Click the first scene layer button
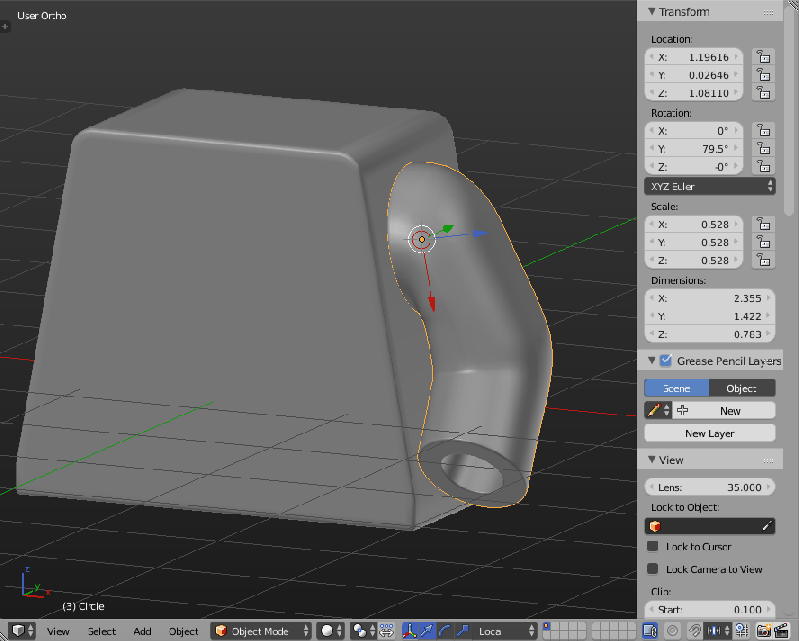The height and width of the screenshot is (641, 799). [547, 626]
